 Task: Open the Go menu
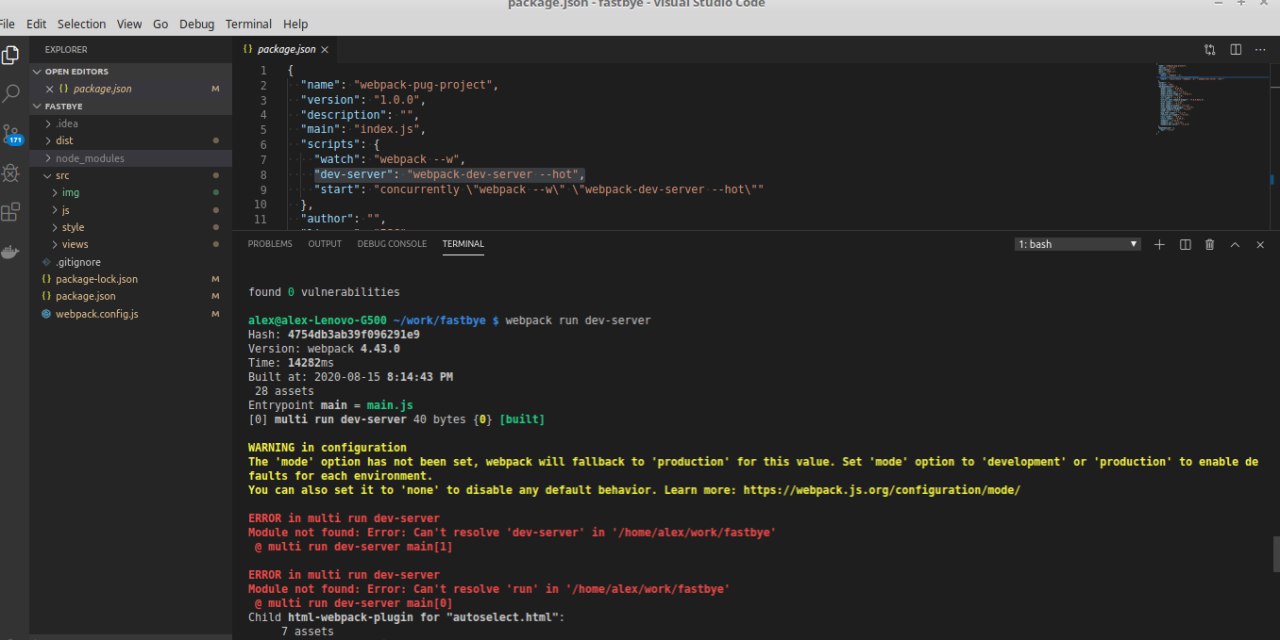160,24
